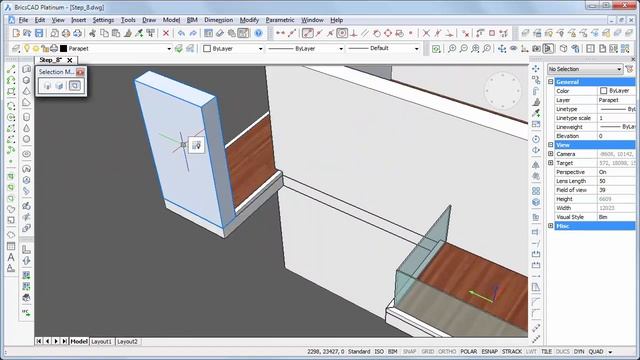Toggle QUAD in the status bar
The height and width of the screenshot is (360, 640).
click(596, 351)
